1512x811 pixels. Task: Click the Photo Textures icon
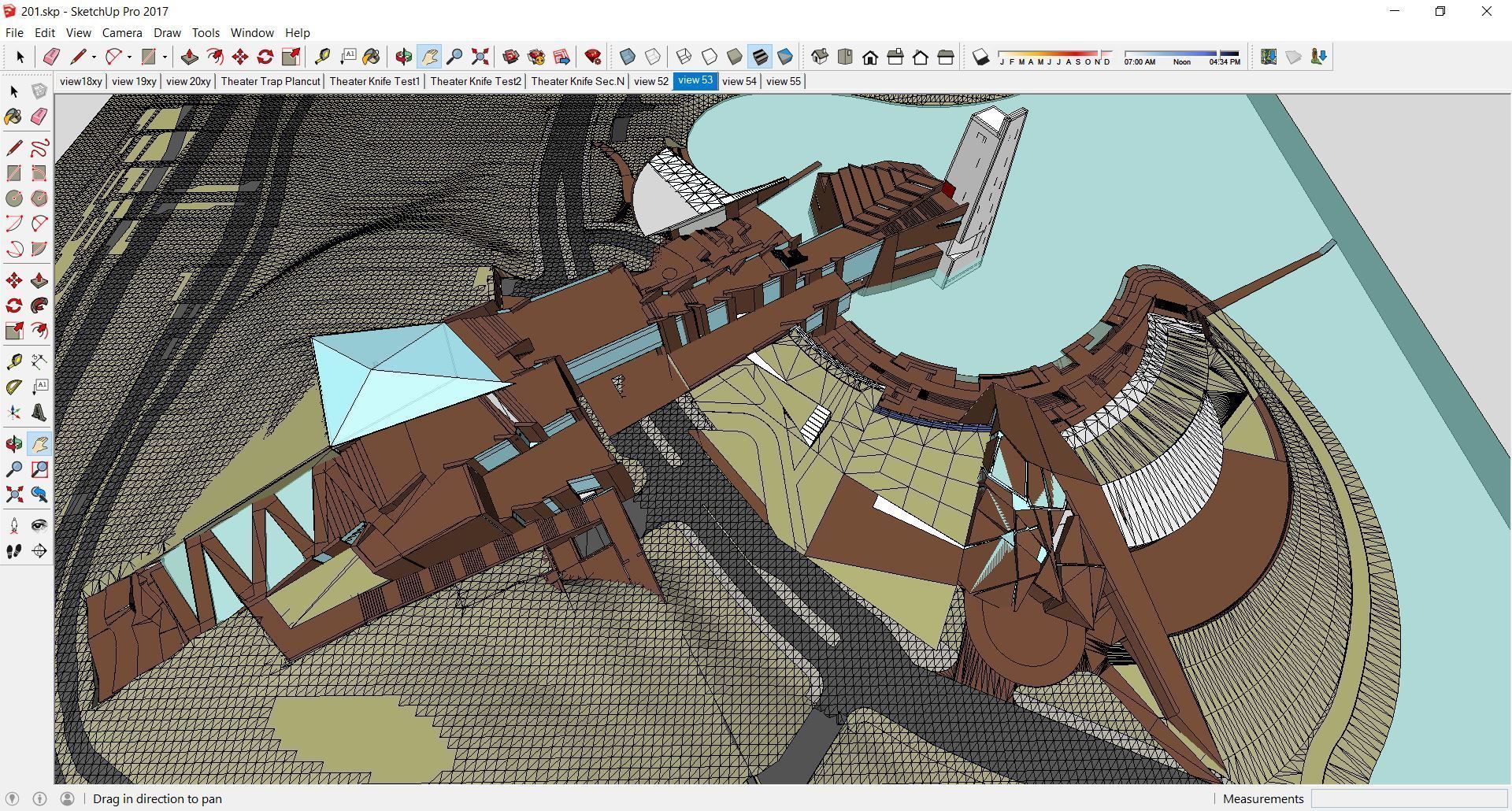click(x=1319, y=57)
